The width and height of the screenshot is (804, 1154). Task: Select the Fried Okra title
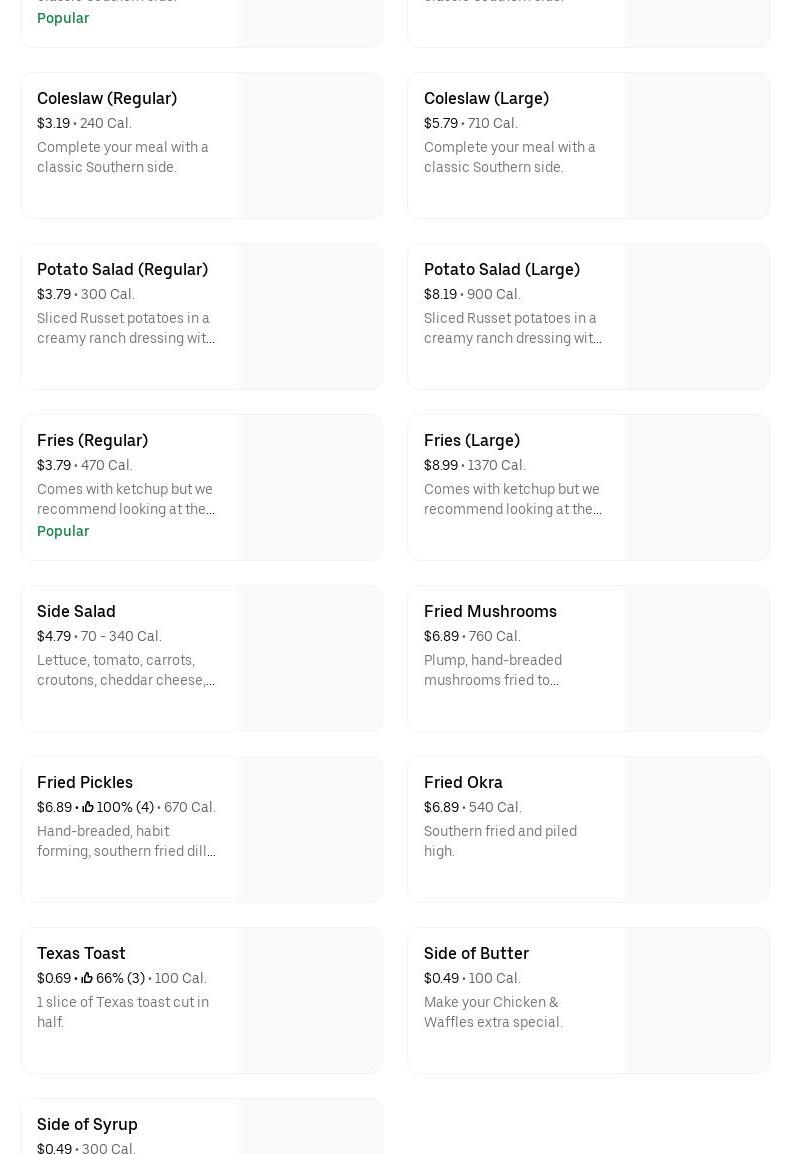463,782
